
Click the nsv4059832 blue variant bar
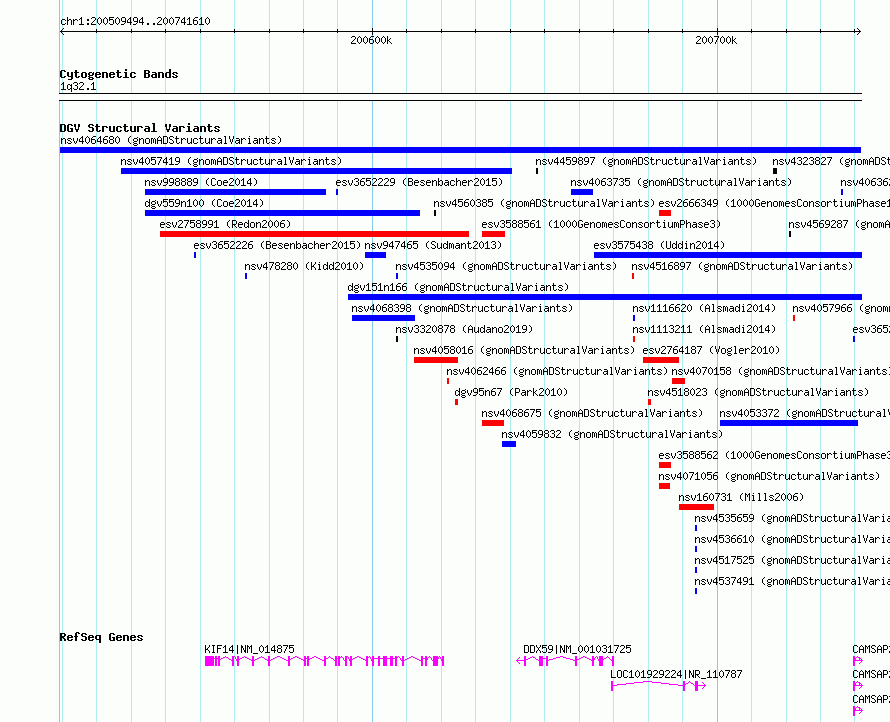coord(509,444)
